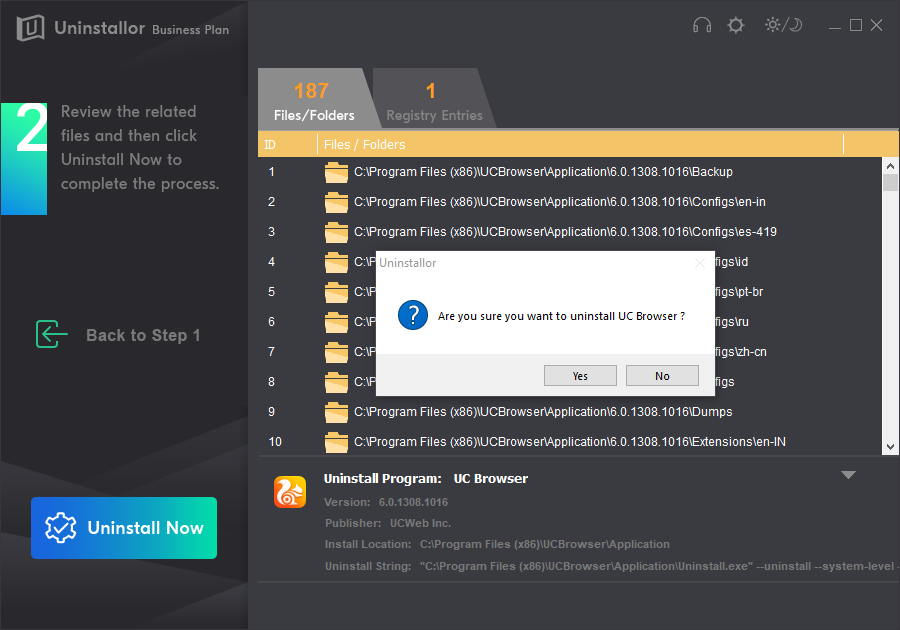Screen dimensions: 900x630
Task: Open the settings gear icon
Action: 735,25
